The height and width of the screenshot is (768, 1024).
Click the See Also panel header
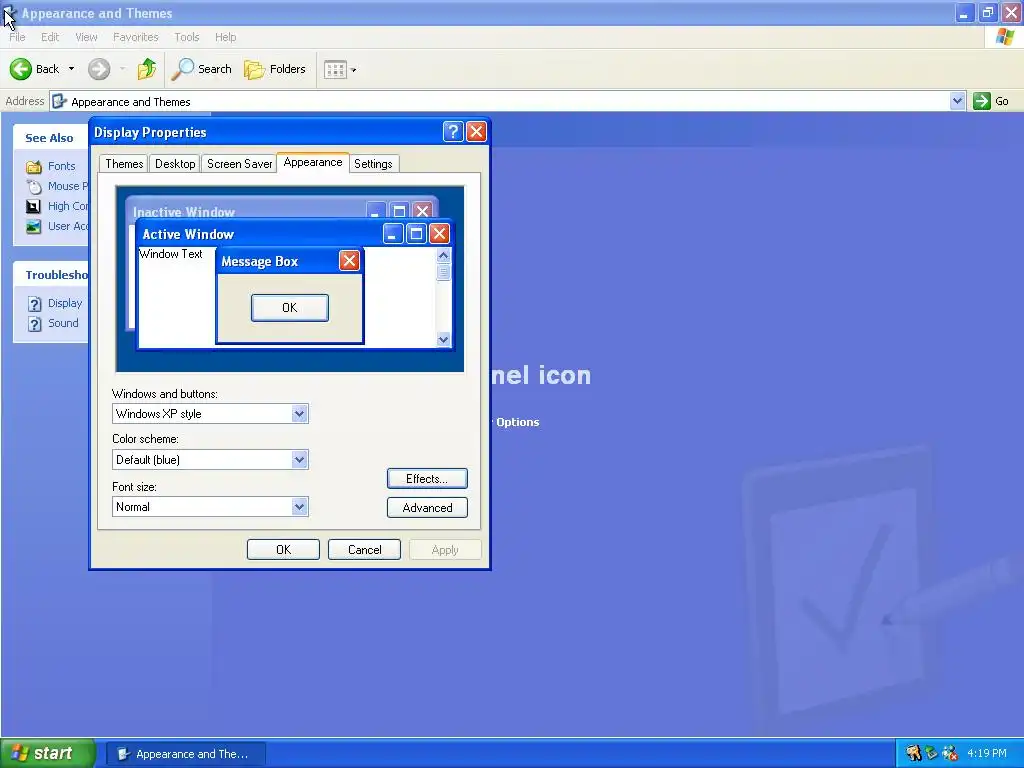point(50,138)
